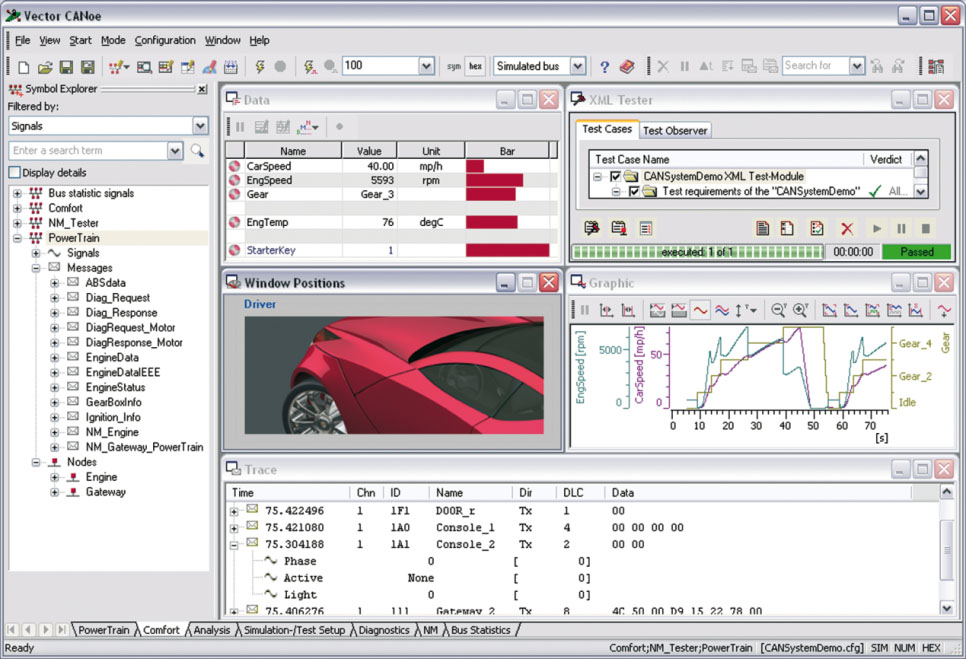This screenshot has height=659, width=966.
Task: Toggle the Test requirements checkbox in the test tree
Action: pyautogui.click(x=633, y=192)
